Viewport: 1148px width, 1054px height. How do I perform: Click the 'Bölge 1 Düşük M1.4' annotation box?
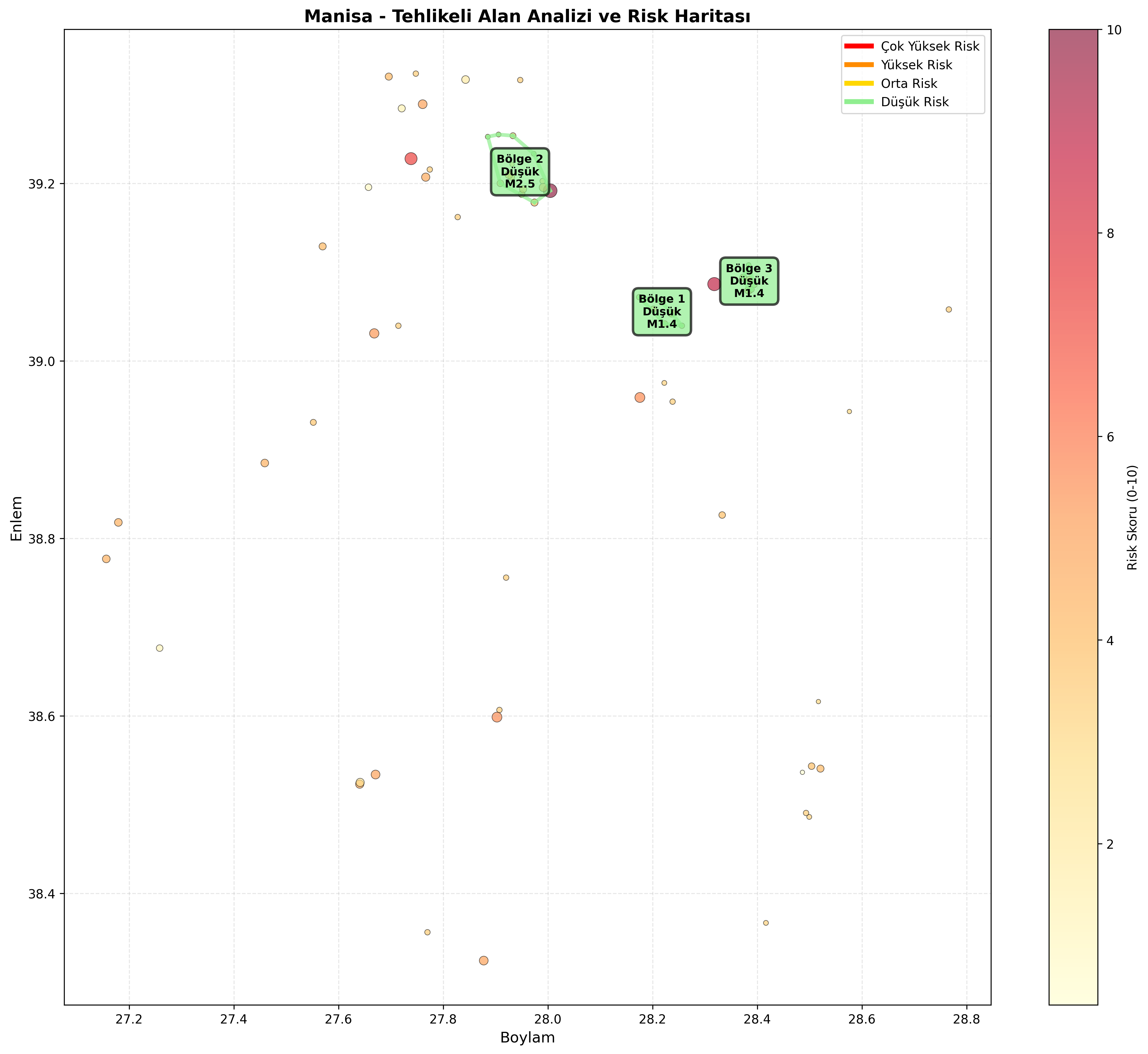tap(662, 311)
